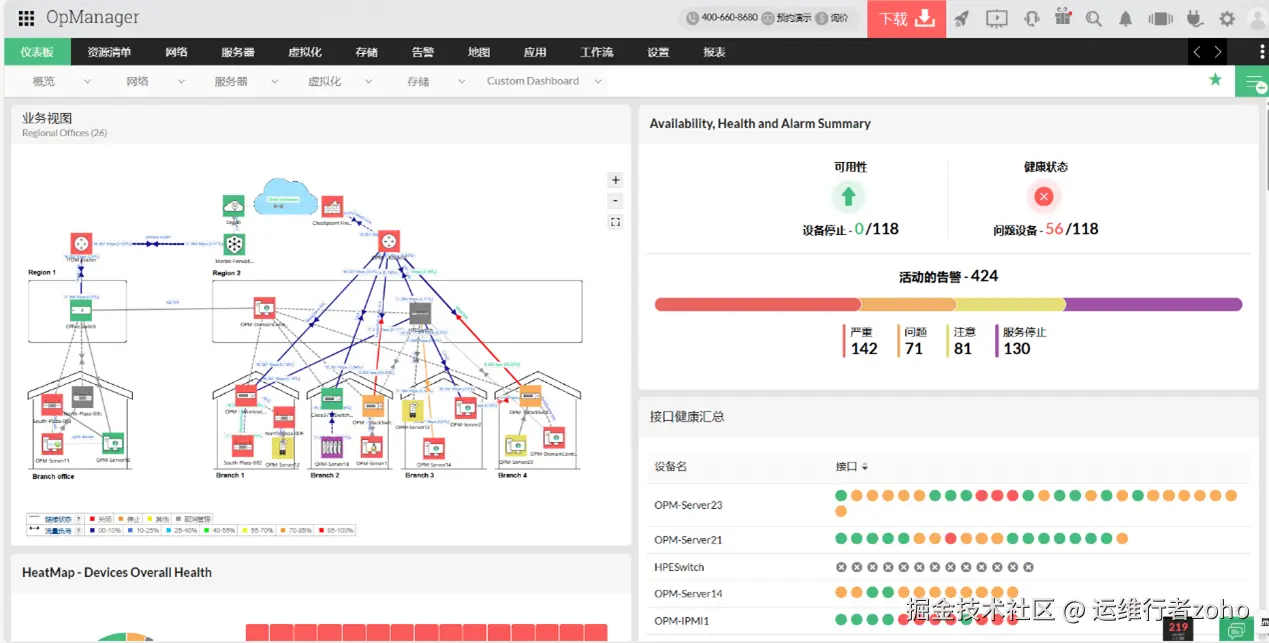Open the 网络 menu in the black bar
This screenshot has height=643, width=1269.
click(176, 52)
